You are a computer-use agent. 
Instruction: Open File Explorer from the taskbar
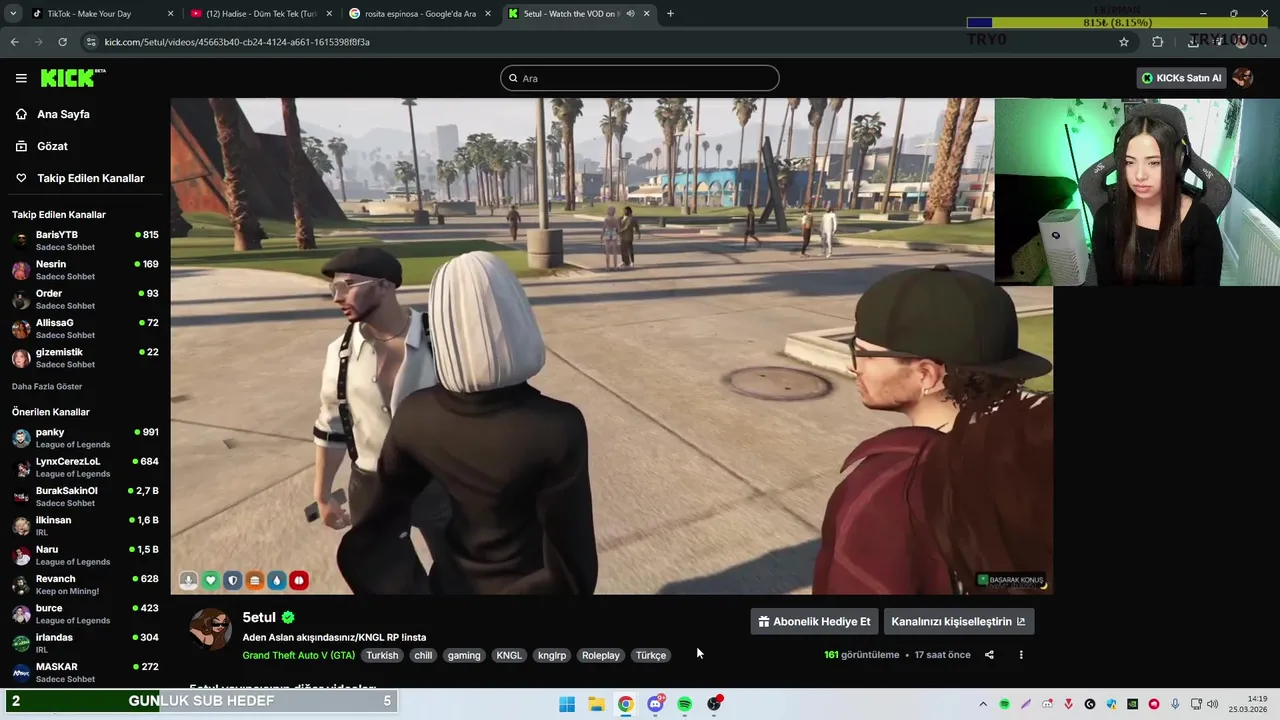pyautogui.click(x=596, y=704)
